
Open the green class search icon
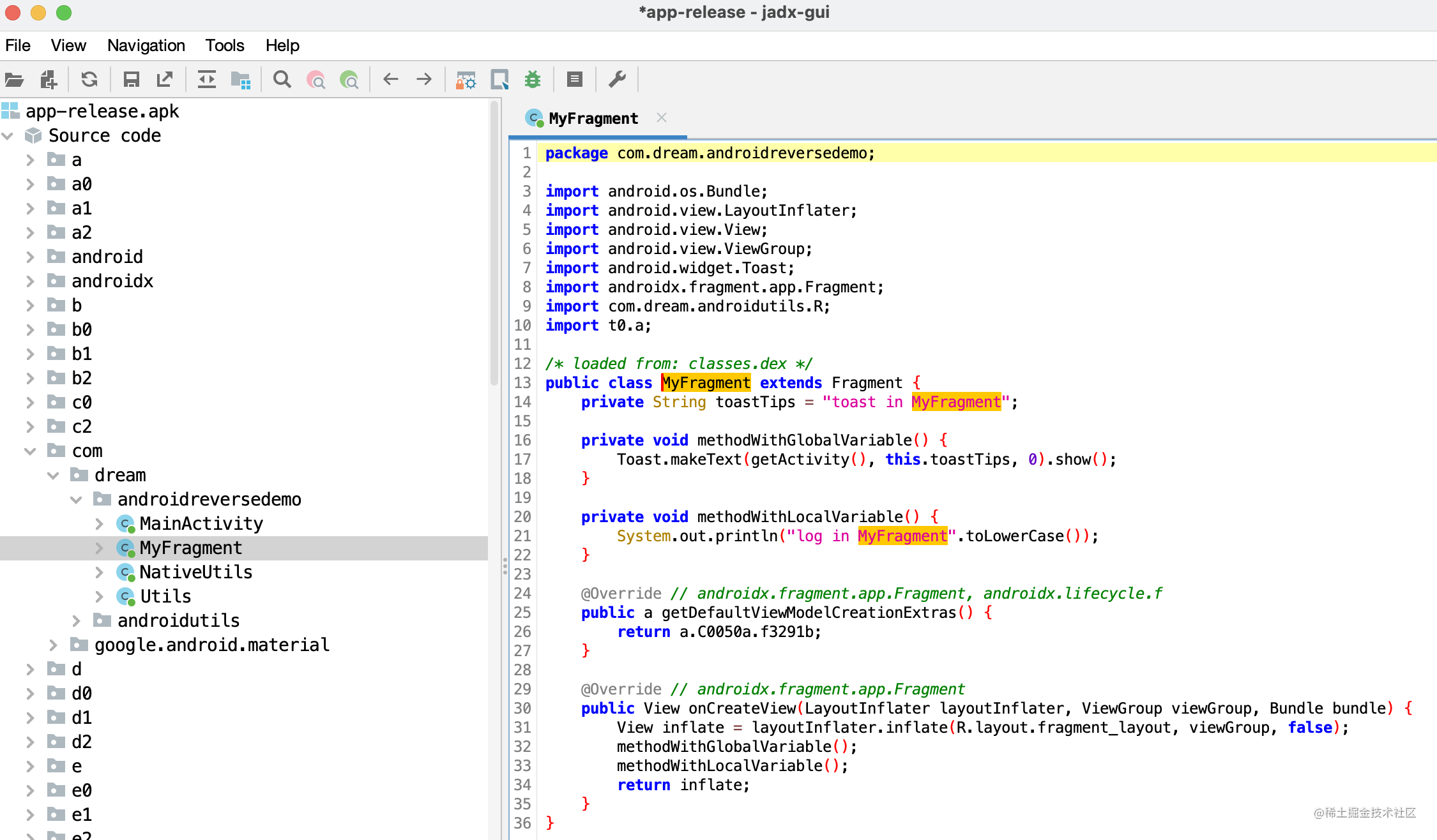click(x=349, y=80)
